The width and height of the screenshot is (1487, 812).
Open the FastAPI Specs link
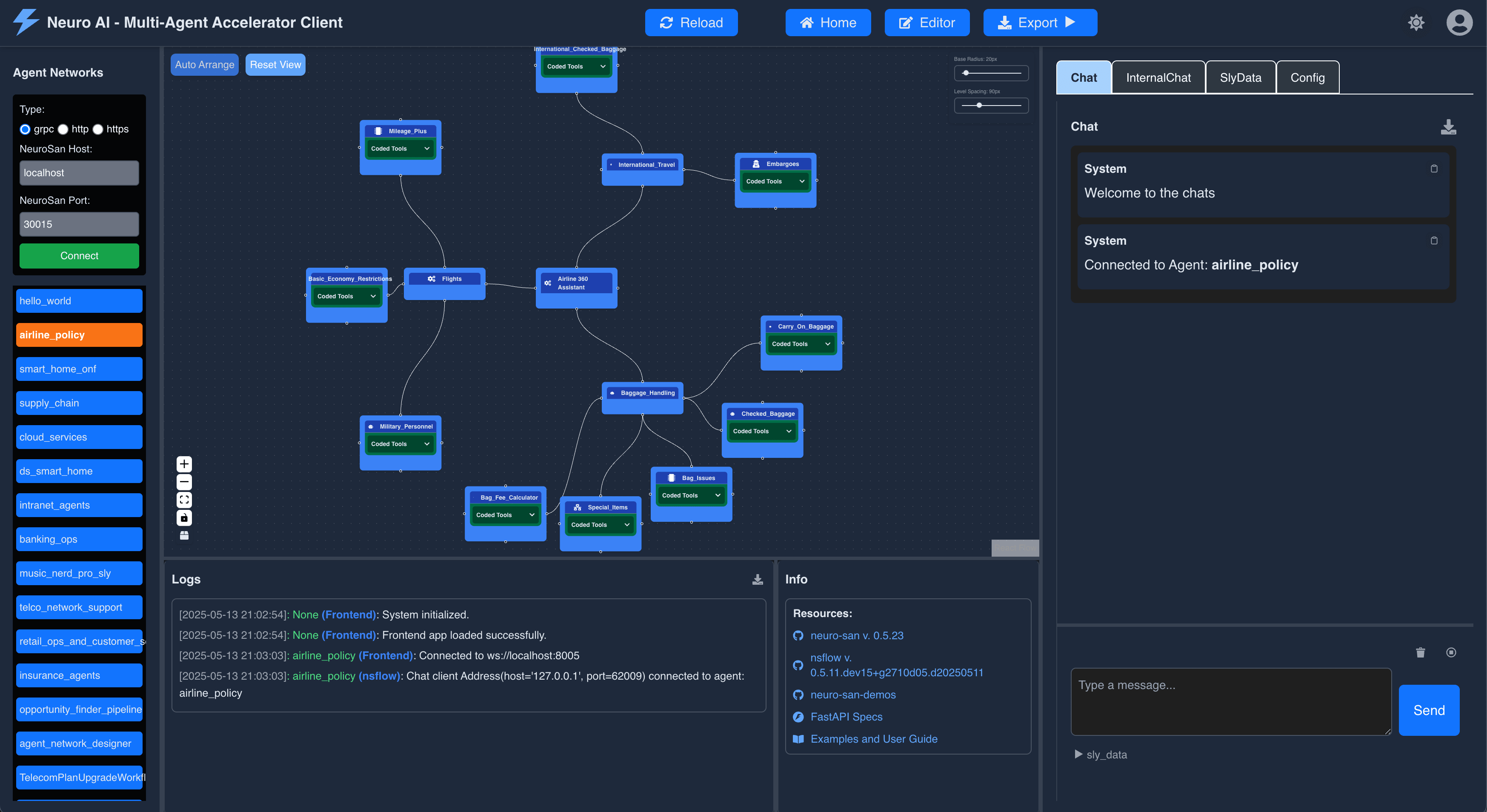[x=846, y=717]
